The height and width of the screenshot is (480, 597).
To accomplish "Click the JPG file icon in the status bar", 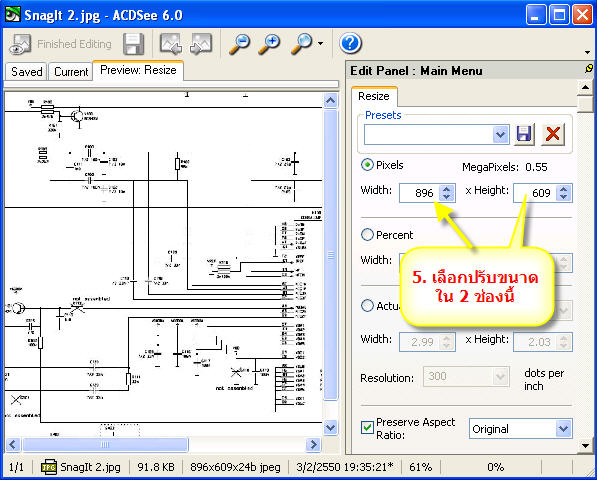I will click(49, 467).
